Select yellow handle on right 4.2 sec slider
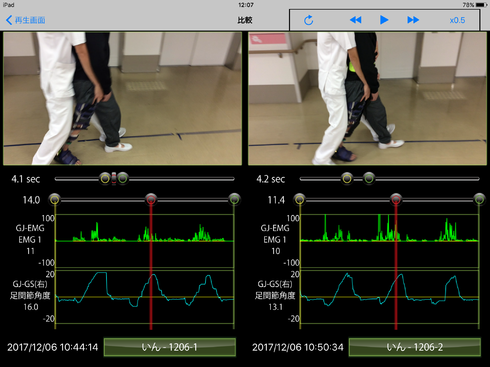490x367 pixels. click(x=347, y=179)
